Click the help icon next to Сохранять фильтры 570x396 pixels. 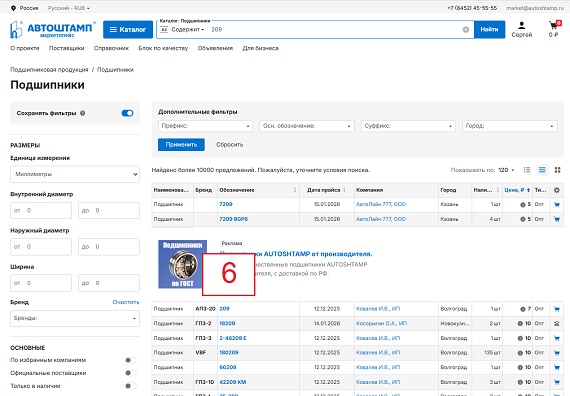(x=83, y=113)
